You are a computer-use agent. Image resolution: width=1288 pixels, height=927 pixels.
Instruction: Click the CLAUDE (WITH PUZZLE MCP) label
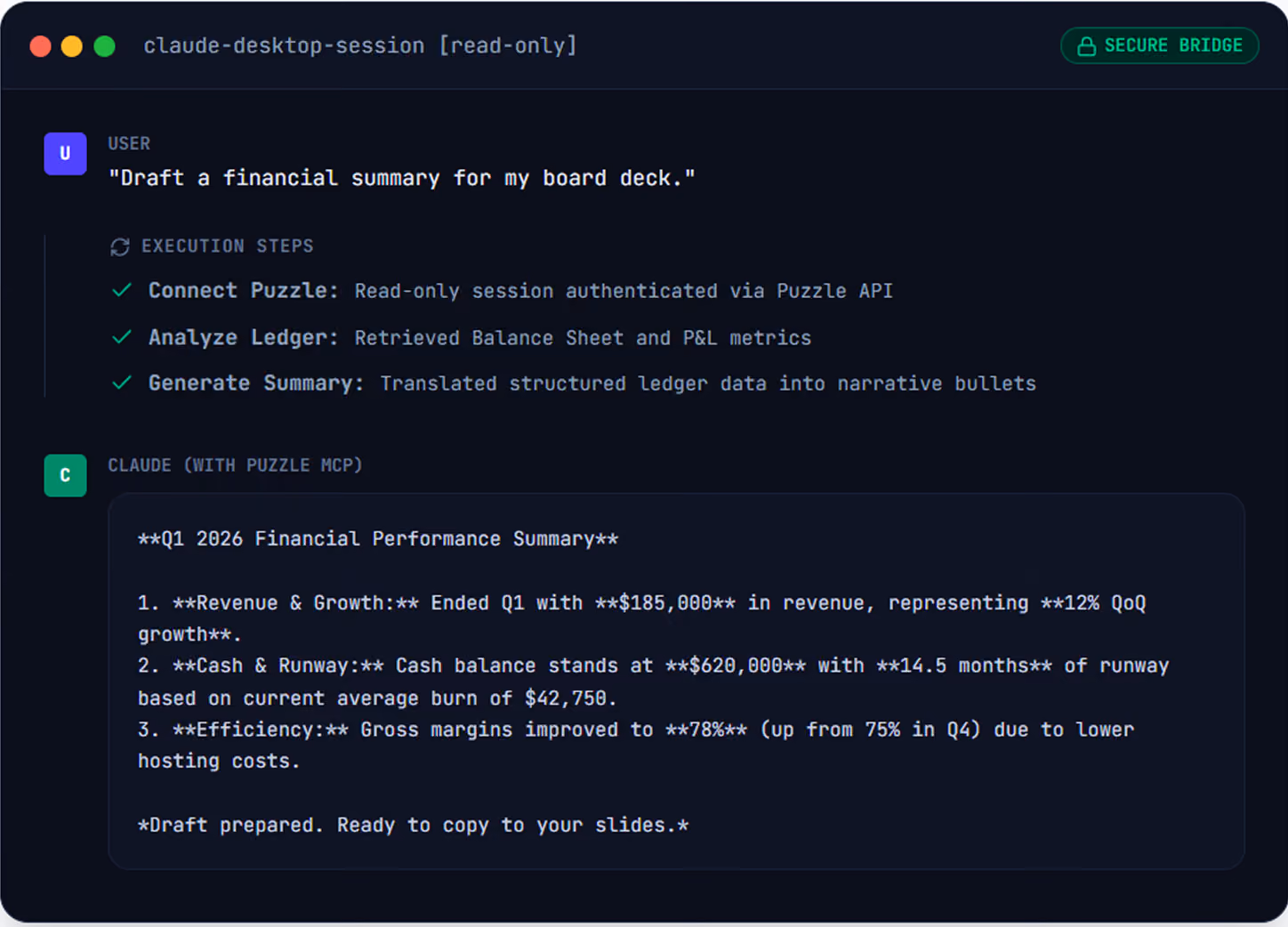(x=235, y=465)
